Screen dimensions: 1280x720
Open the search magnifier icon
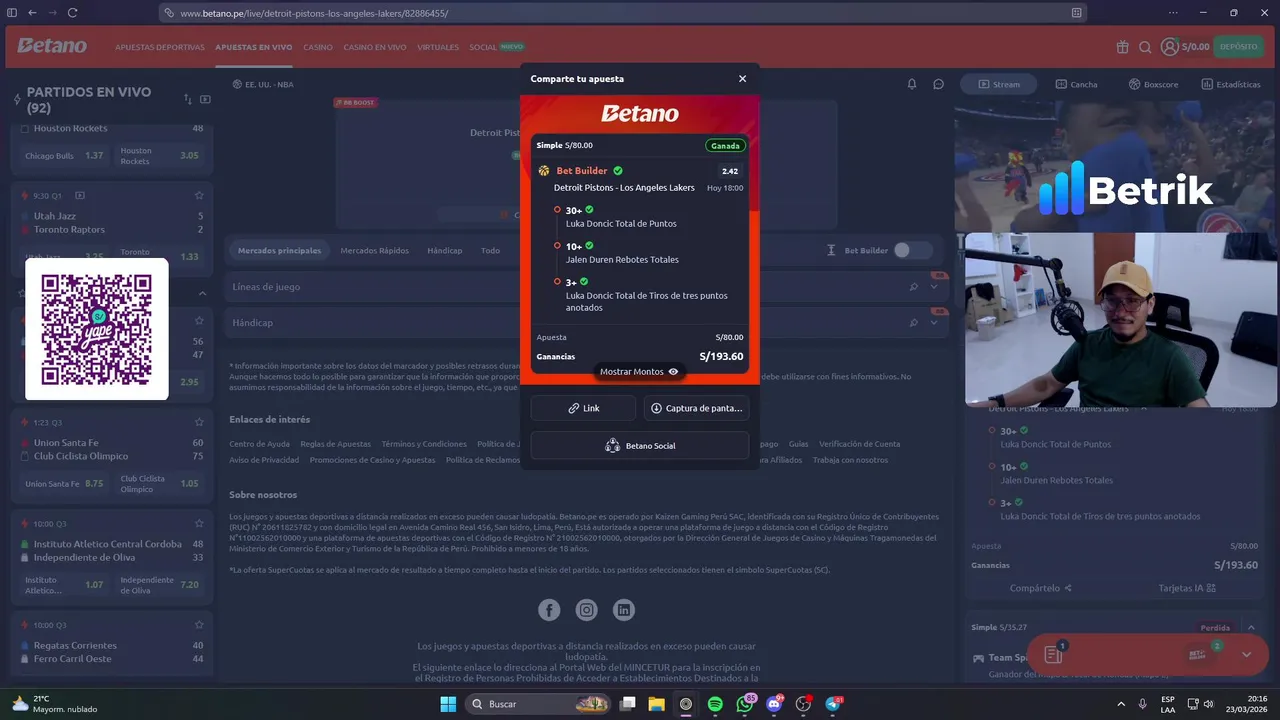[x=1146, y=47]
